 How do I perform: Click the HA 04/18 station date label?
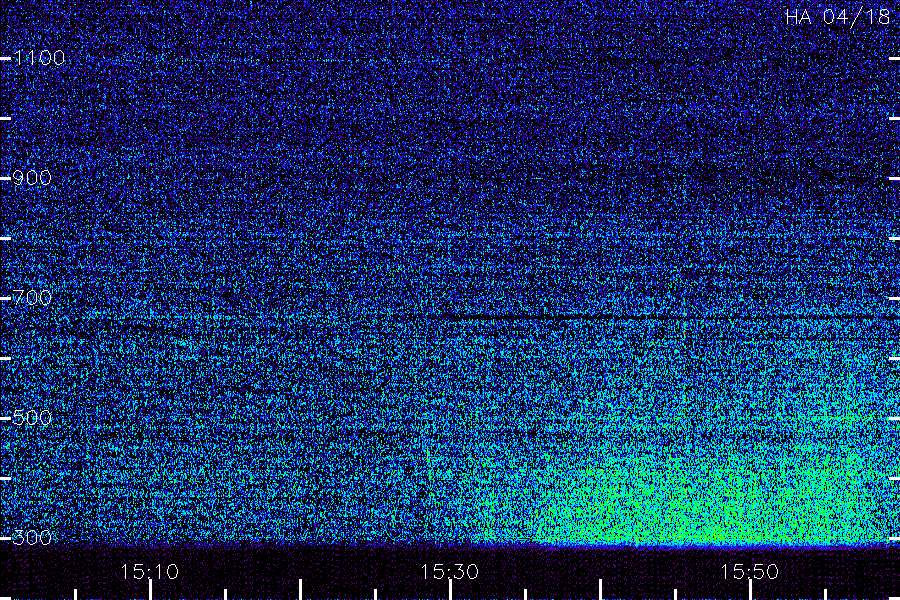[837, 17]
